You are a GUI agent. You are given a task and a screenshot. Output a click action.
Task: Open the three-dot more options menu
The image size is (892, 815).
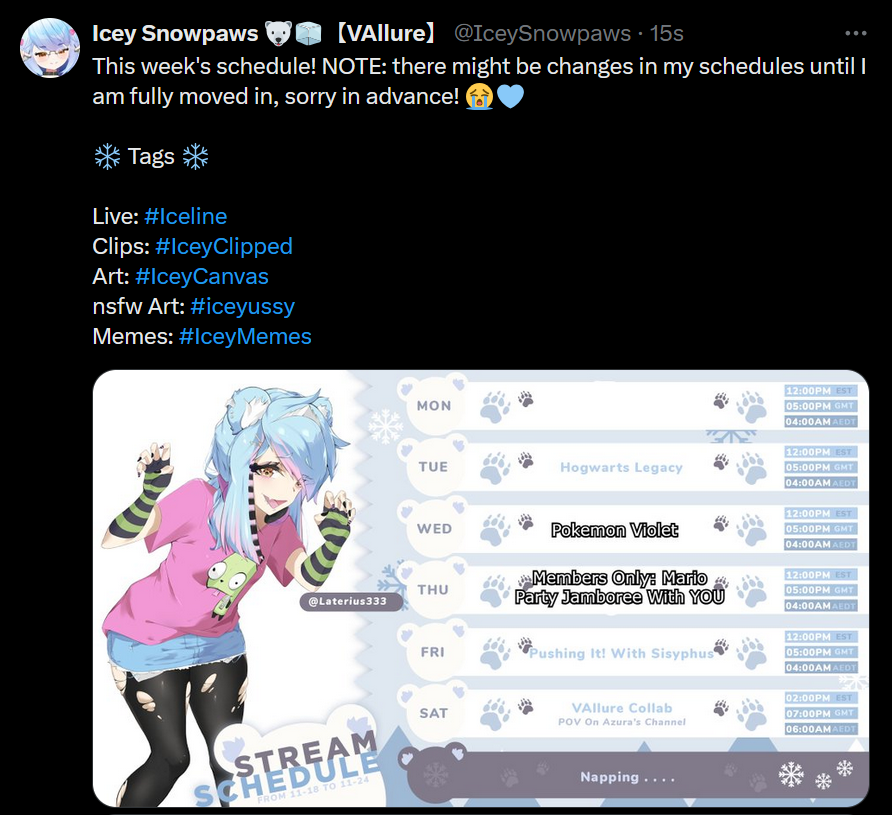point(856,34)
